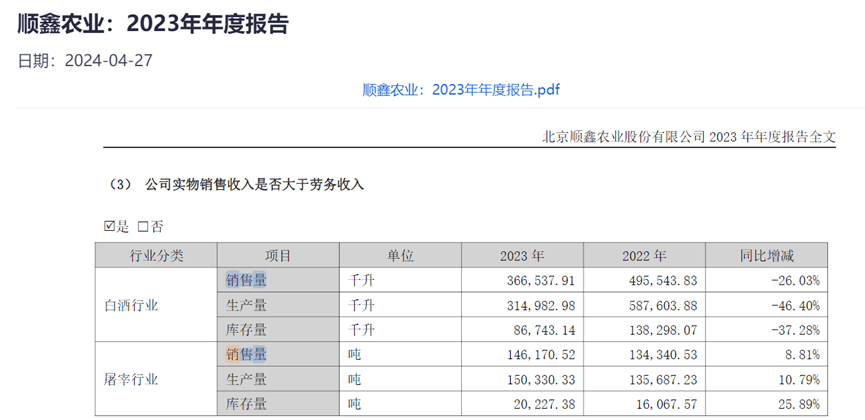Click the percentage 10.79%
Image resolution: width=865 pixels, height=420 pixels.
click(x=799, y=380)
